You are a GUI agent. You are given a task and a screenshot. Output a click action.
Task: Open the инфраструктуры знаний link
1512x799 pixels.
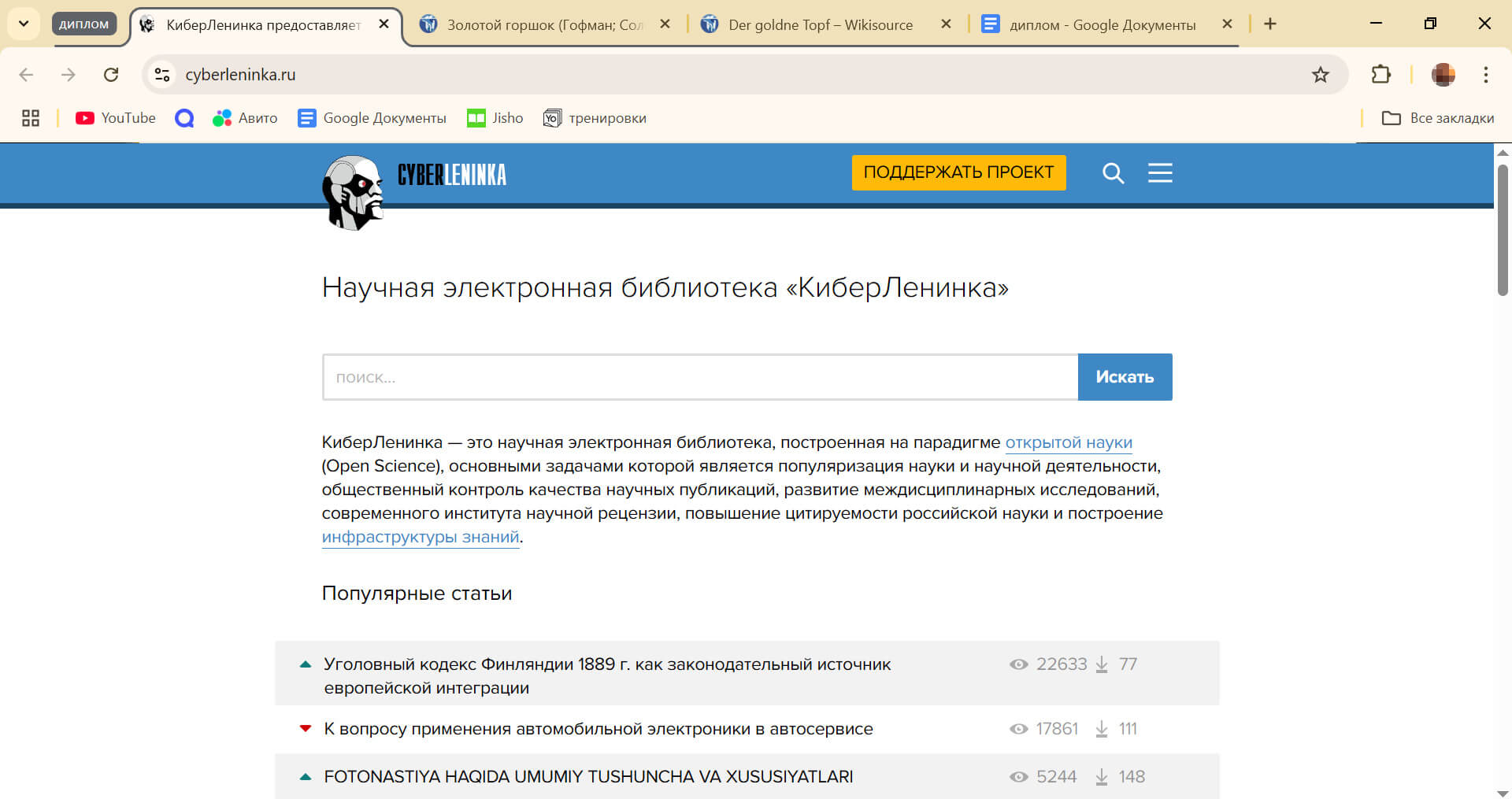(x=421, y=537)
